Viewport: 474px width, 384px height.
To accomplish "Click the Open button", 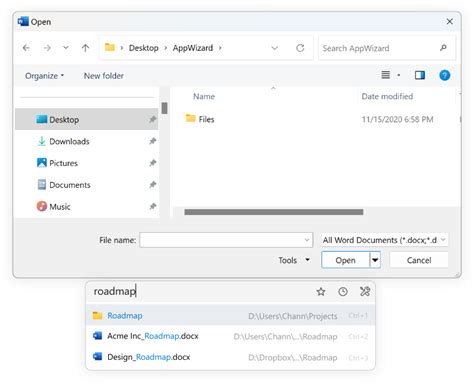I will point(345,260).
